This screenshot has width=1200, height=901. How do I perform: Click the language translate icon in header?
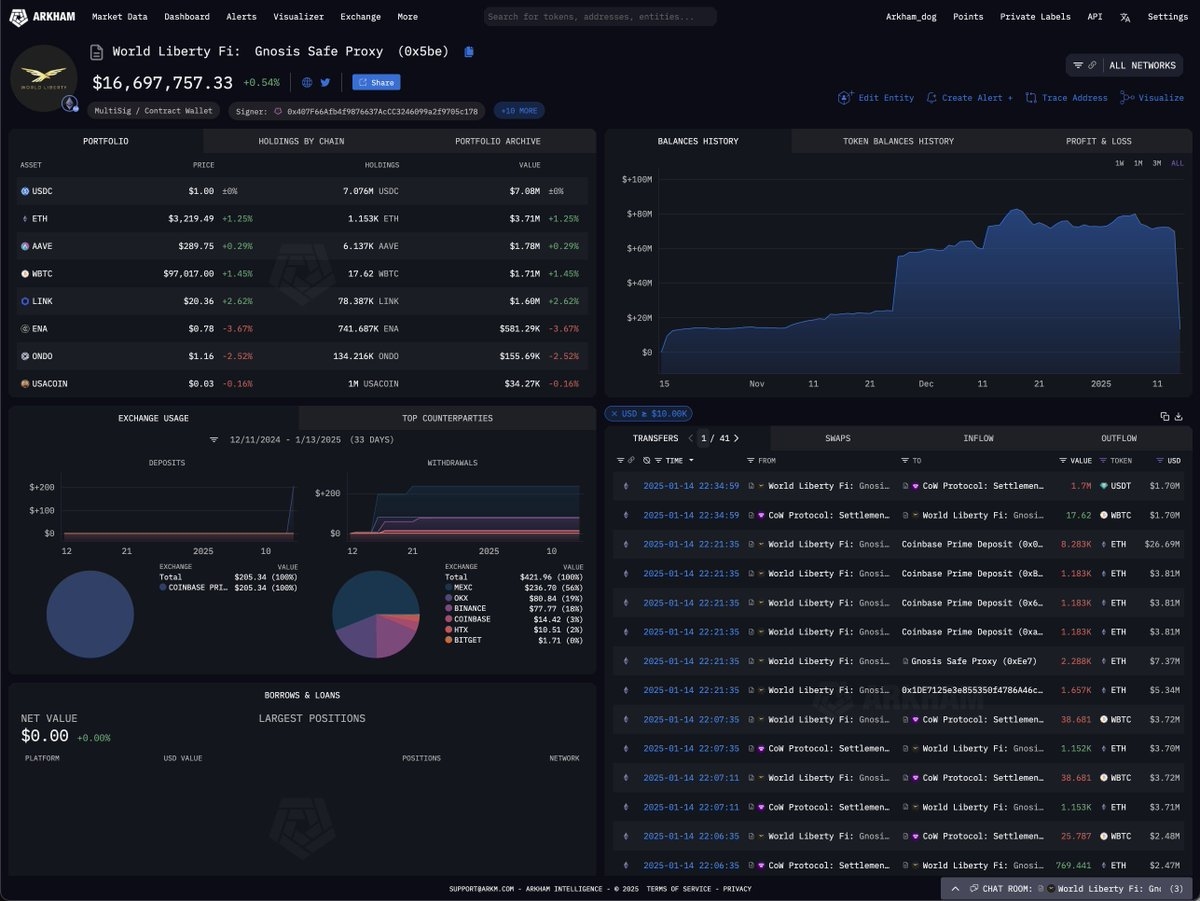[x=1125, y=17]
